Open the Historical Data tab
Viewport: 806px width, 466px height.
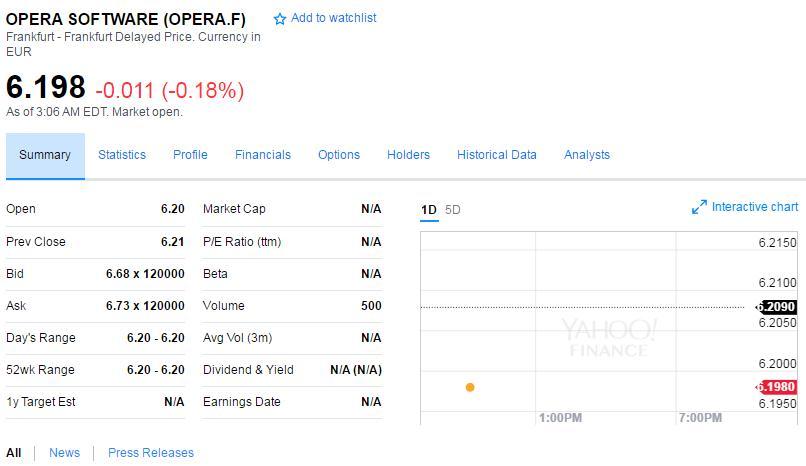coord(497,155)
